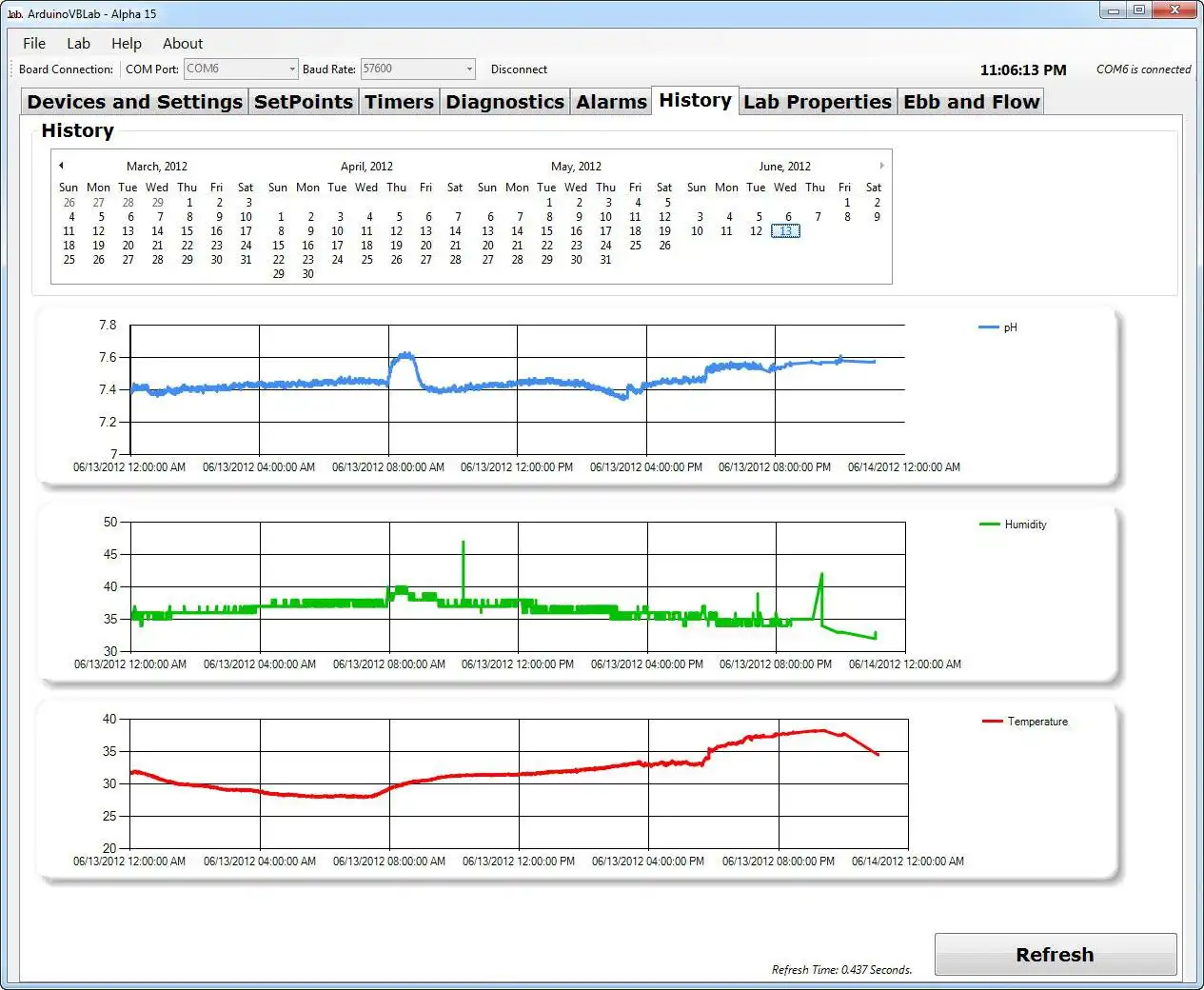Select May 1 in the calendar

[548, 203]
